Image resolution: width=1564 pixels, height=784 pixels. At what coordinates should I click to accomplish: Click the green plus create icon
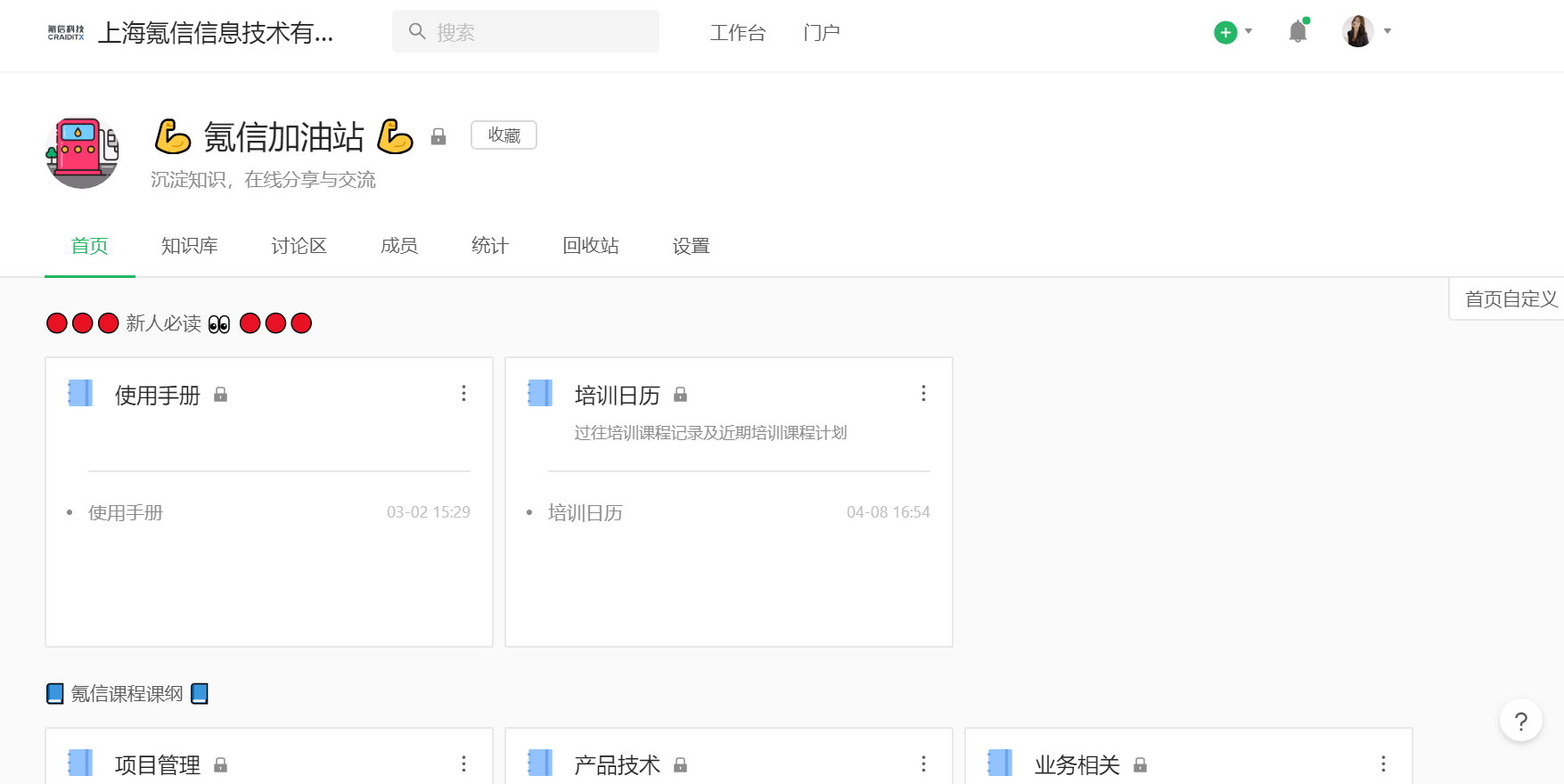(x=1225, y=32)
